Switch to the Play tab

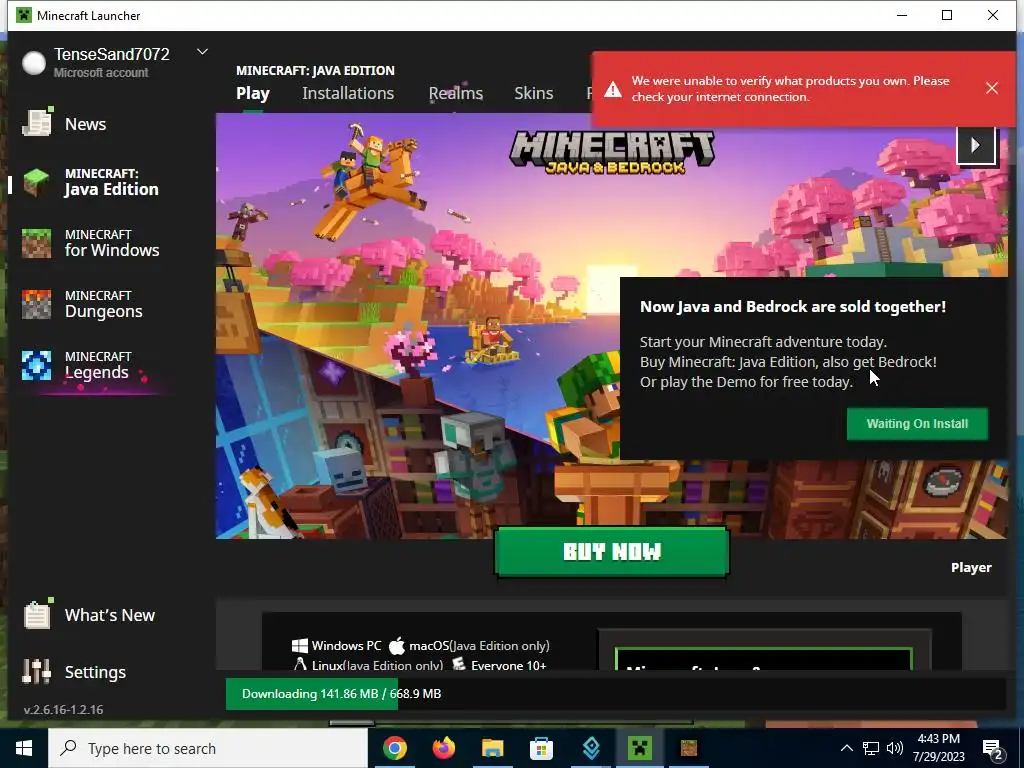pyautogui.click(x=253, y=93)
